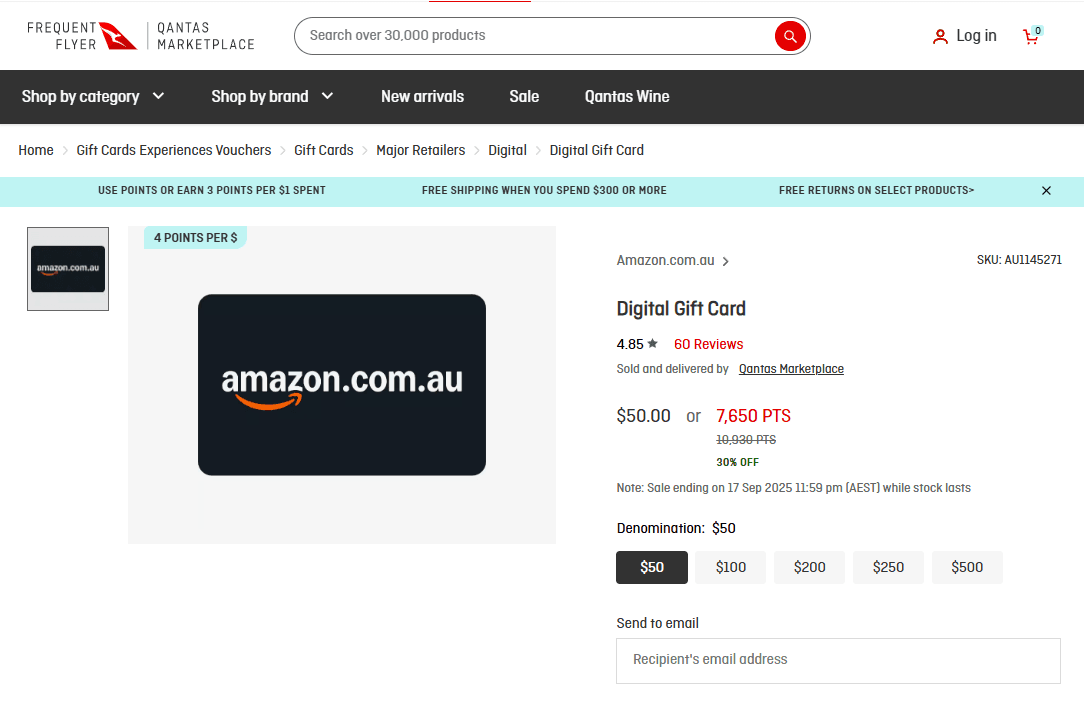Open the 60 Reviews link
The image size is (1084, 715).
pos(708,344)
